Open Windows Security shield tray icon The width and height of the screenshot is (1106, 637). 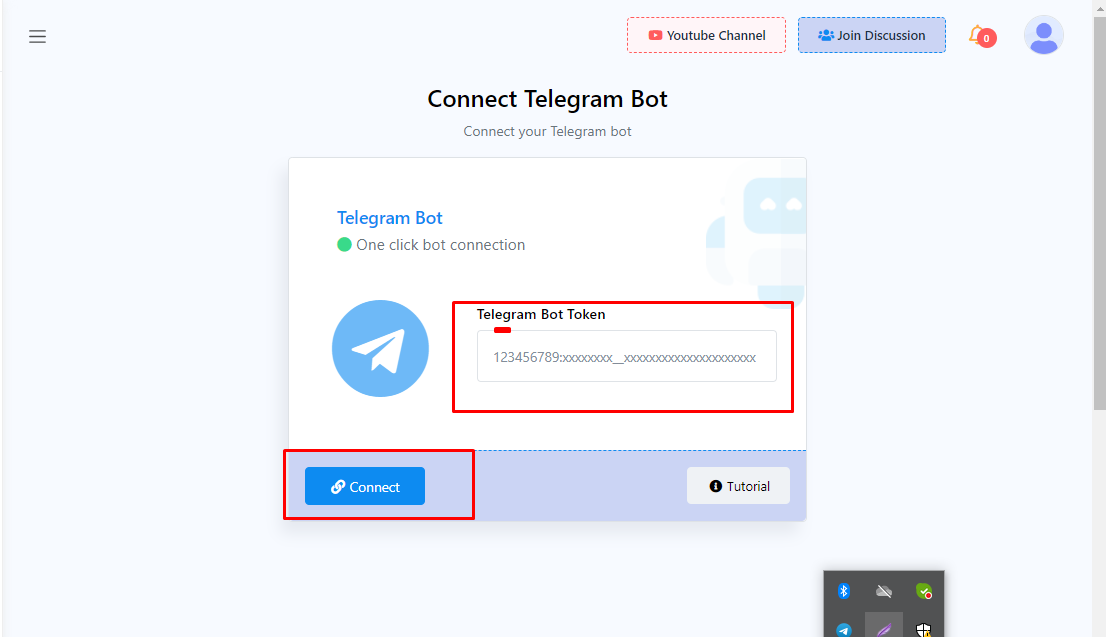pos(923,630)
